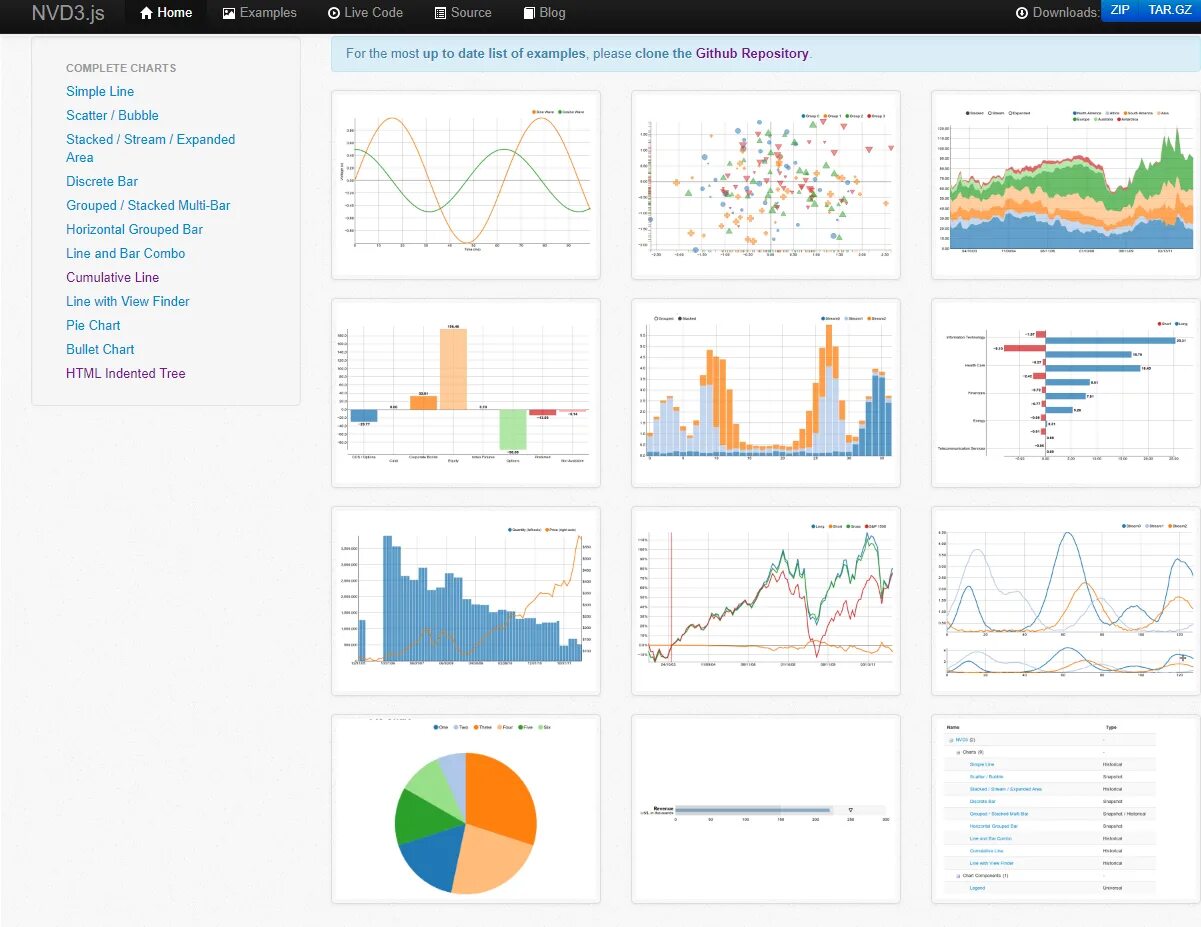
Task: Collapse Chart Components node in tree
Action: pos(958,876)
